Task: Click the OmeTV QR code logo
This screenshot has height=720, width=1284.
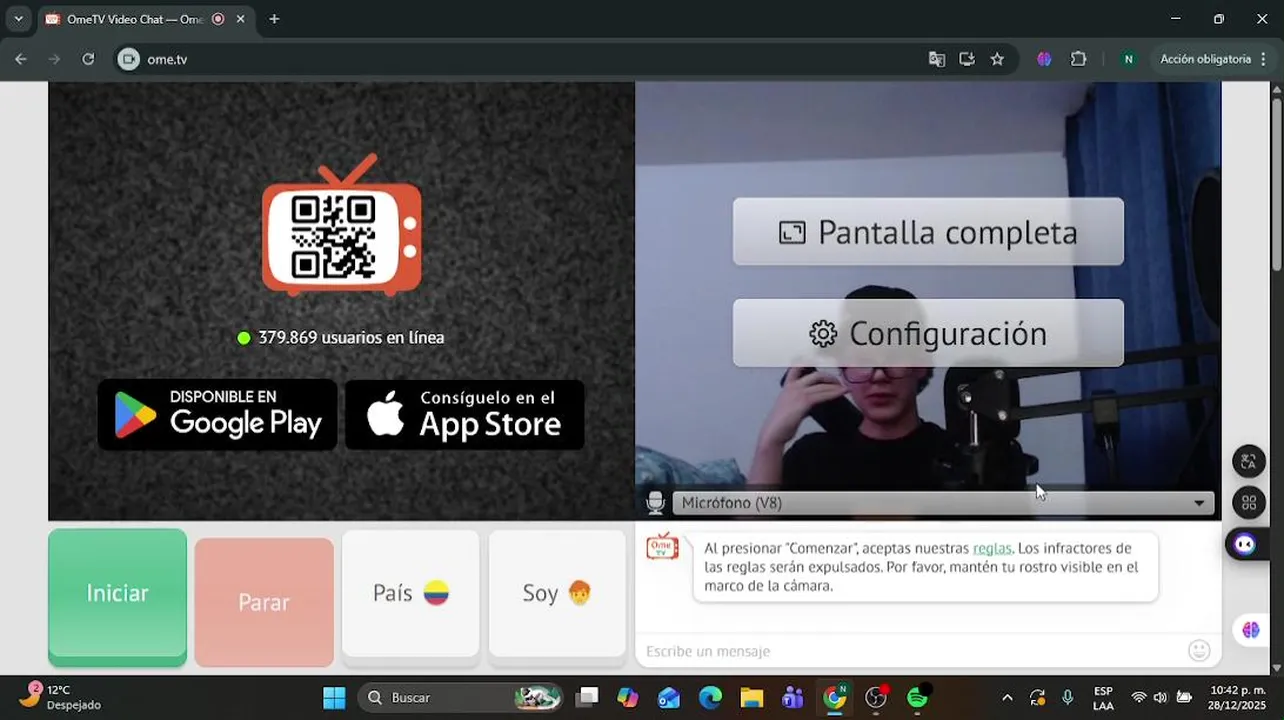Action: pyautogui.click(x=341, y=226)
